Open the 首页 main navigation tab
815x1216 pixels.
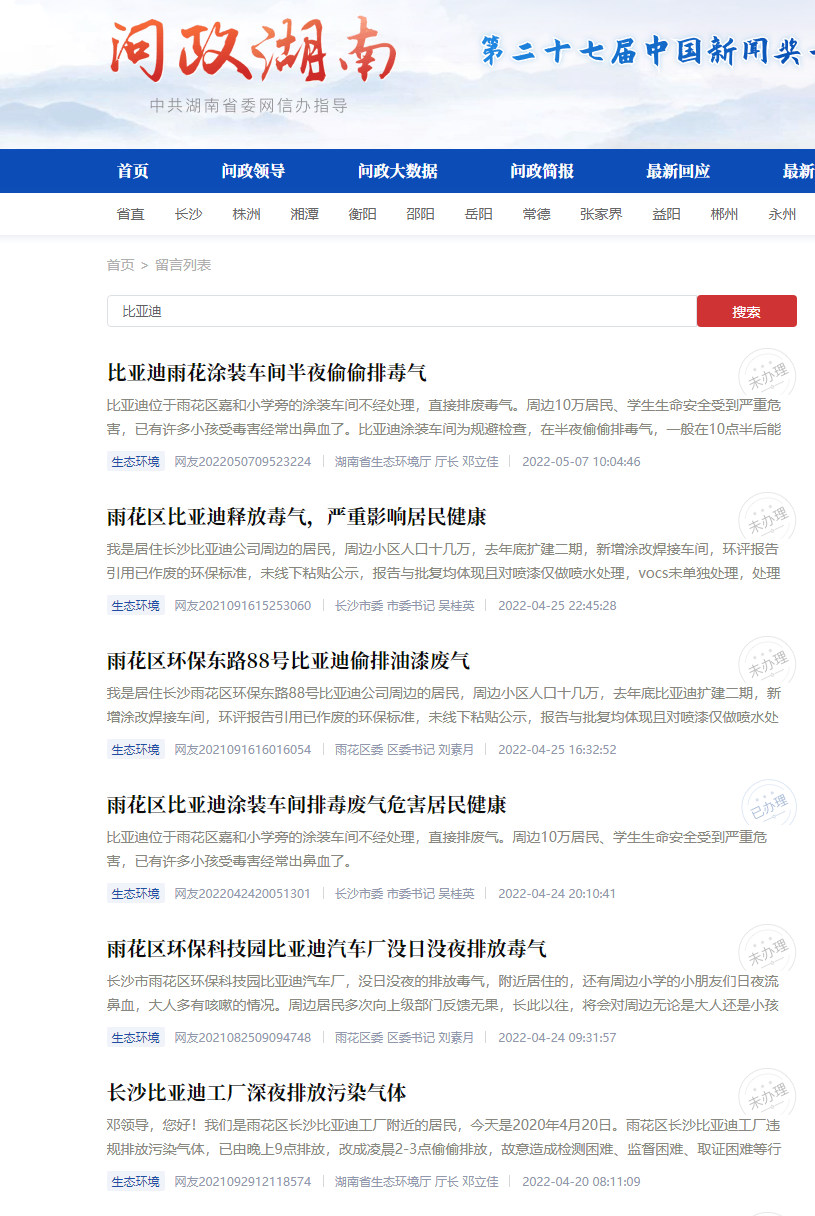pyautogui.click(x=133, y=171)
